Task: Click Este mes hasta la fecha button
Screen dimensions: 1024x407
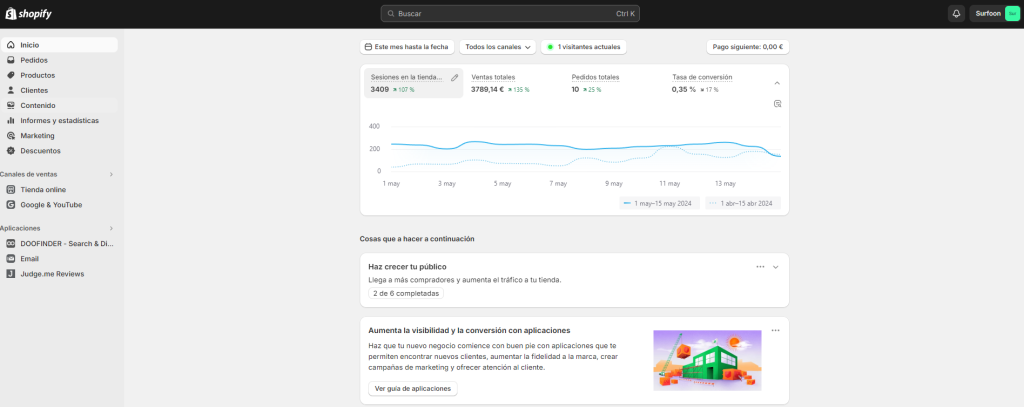Action: click(x=407, y=47)
